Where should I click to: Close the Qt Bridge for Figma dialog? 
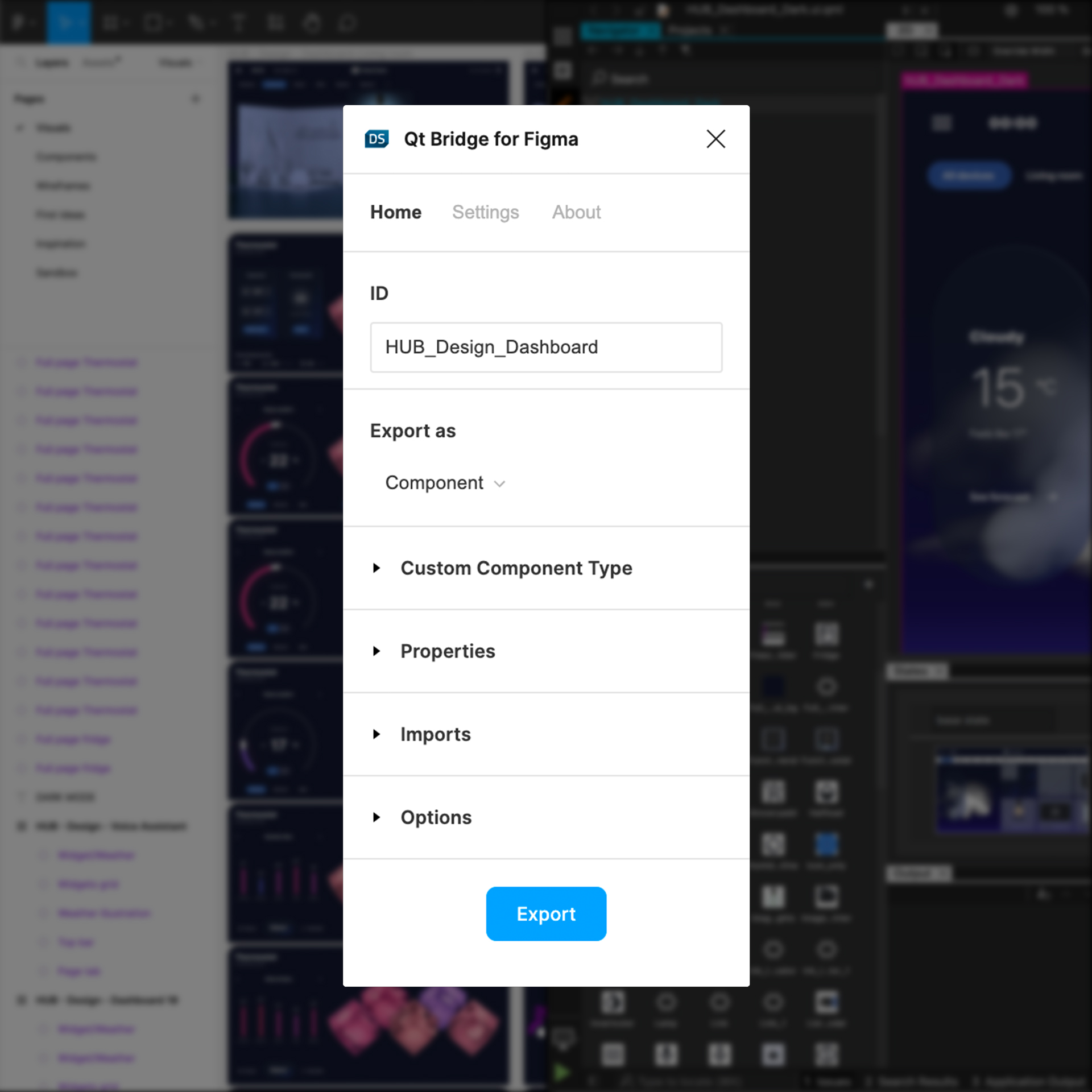(715, 139)
